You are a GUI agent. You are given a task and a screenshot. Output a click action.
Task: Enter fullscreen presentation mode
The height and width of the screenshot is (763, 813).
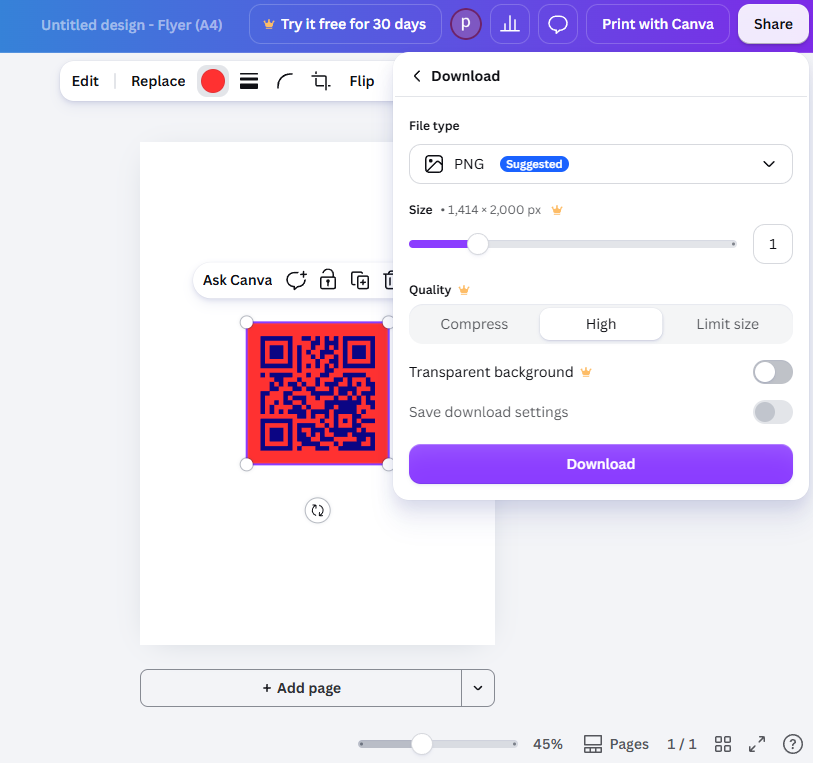click(757, 744)
